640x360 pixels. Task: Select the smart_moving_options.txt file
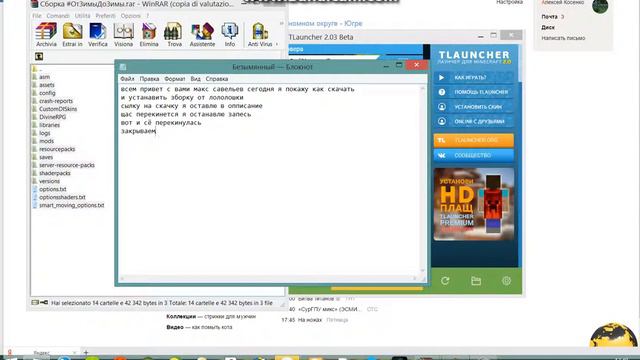[71, 205]
